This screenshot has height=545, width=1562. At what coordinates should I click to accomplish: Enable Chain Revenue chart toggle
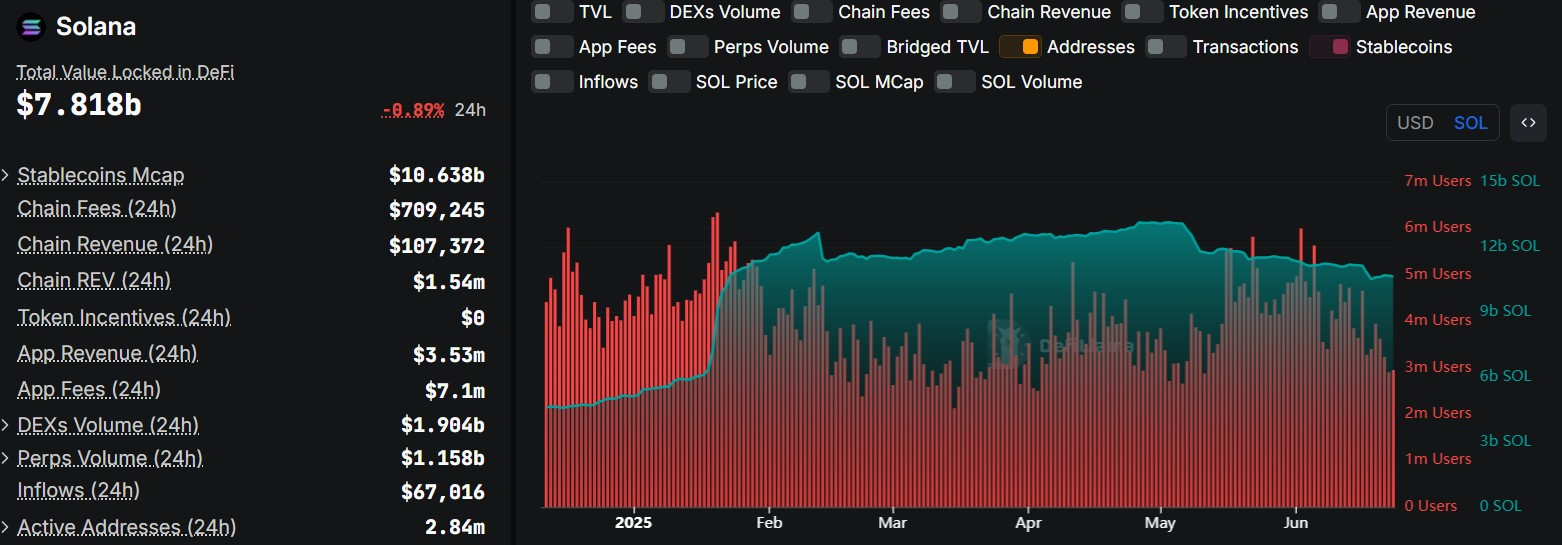961,12
